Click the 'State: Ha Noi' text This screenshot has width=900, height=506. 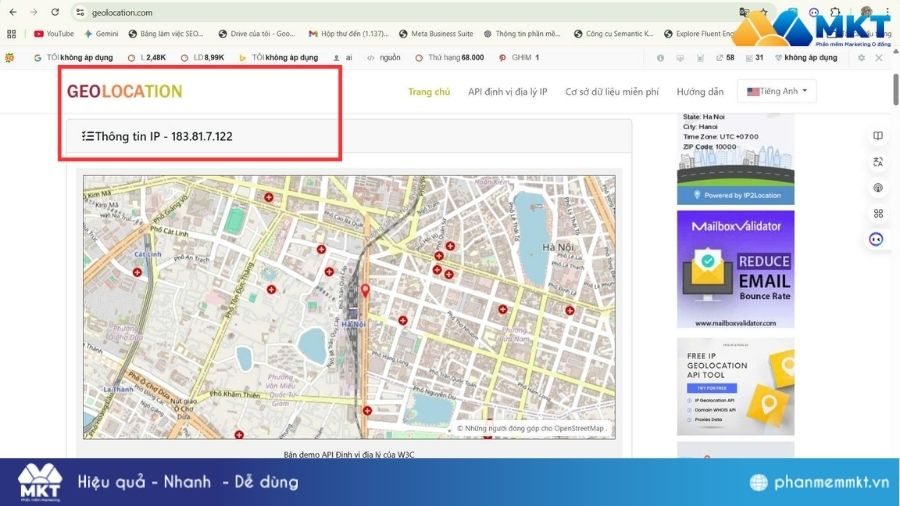point(703,117)
